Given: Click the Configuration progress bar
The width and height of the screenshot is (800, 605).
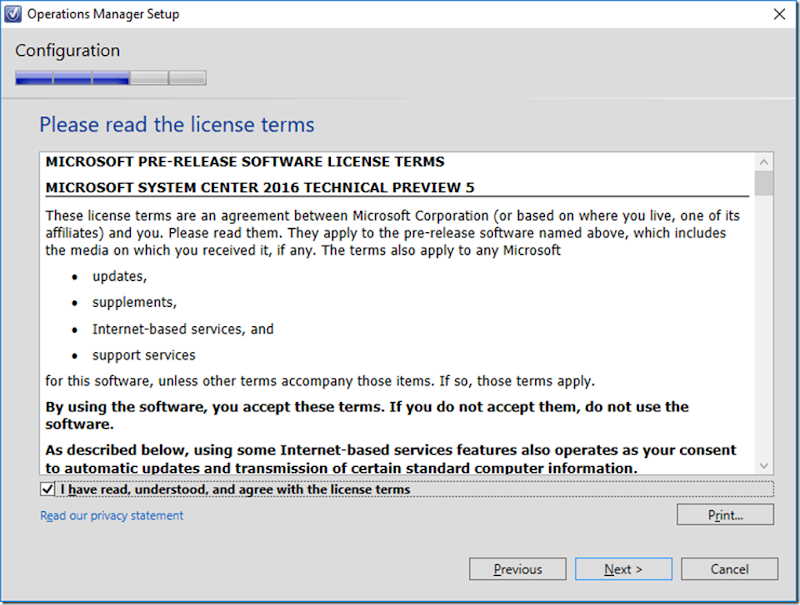Looking at the screenshot, I should (111, 78).
